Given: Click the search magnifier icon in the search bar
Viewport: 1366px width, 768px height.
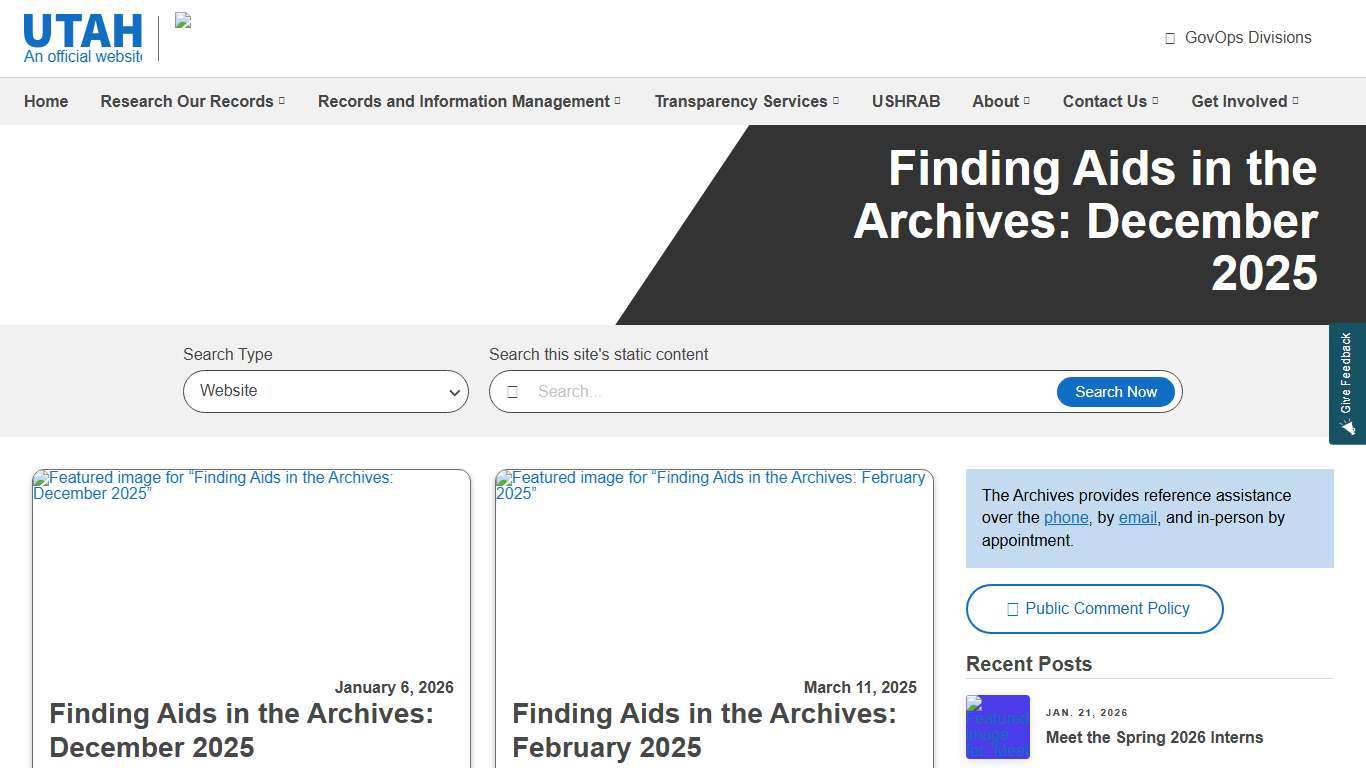Looking at the screenshot, I should (x=514, y=391).
